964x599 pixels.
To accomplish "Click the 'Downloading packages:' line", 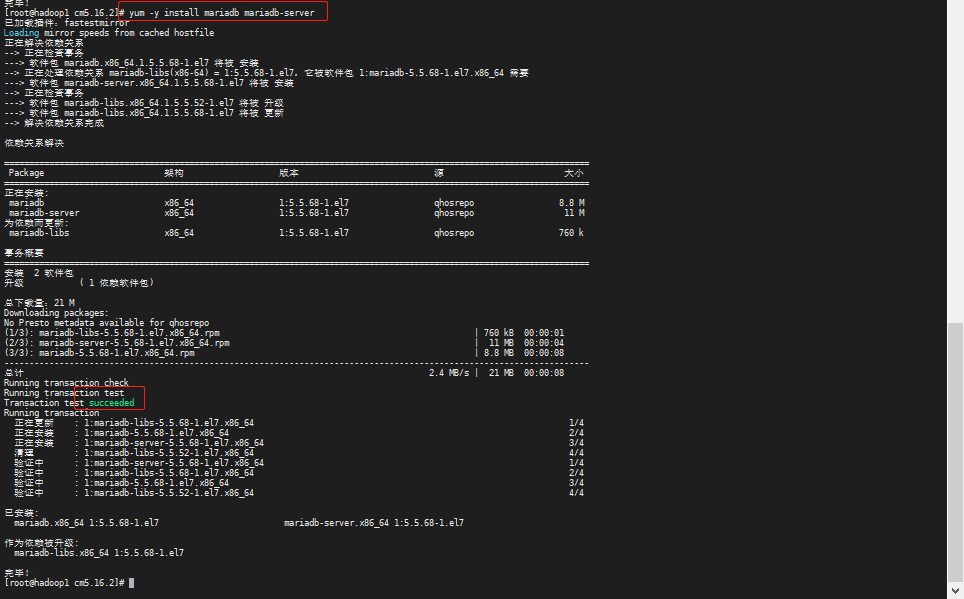I will coord(56,312).
